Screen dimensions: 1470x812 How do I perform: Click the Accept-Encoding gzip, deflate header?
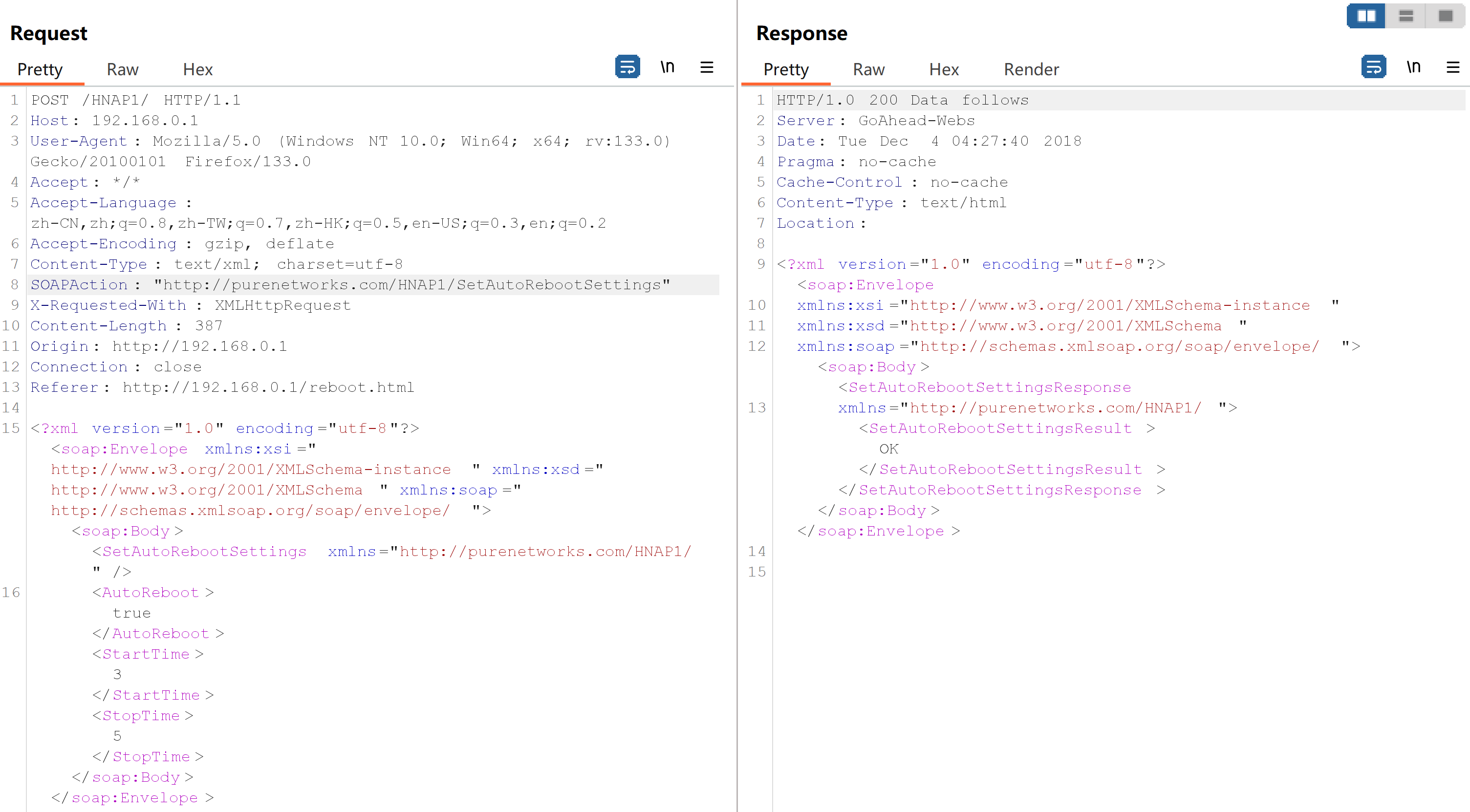pyautogui.click(x=182, y=244)
